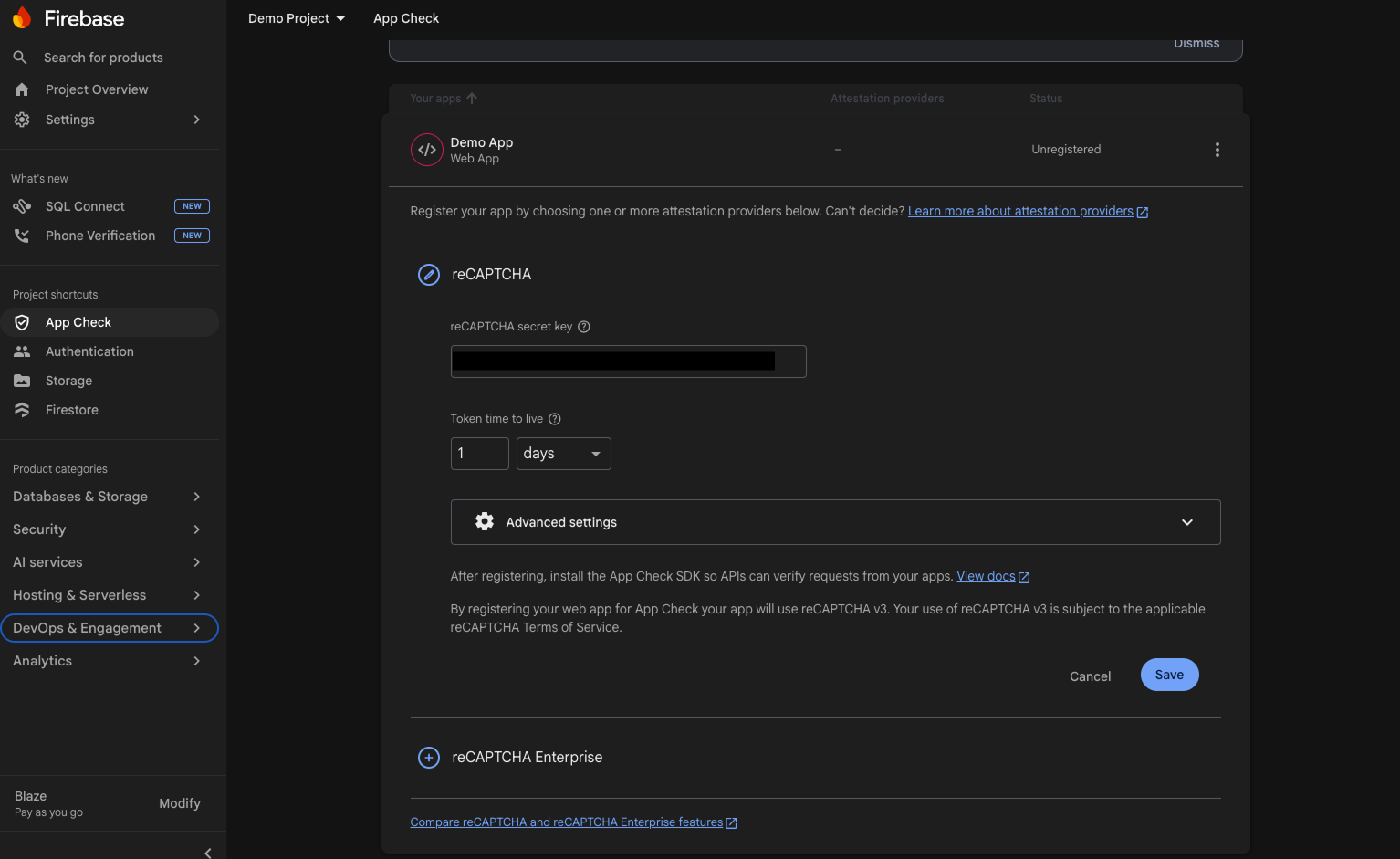Click the SQL Connect icon
This screenshot has width=1400, height=859.
point(22,206)
